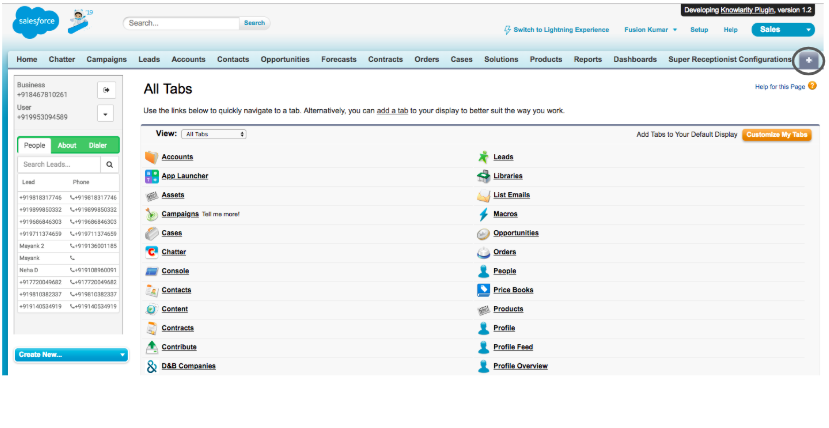This screenshot has height=428, width=829.
Task: Click the Help link in header
Action: click(x=730, y=30)
